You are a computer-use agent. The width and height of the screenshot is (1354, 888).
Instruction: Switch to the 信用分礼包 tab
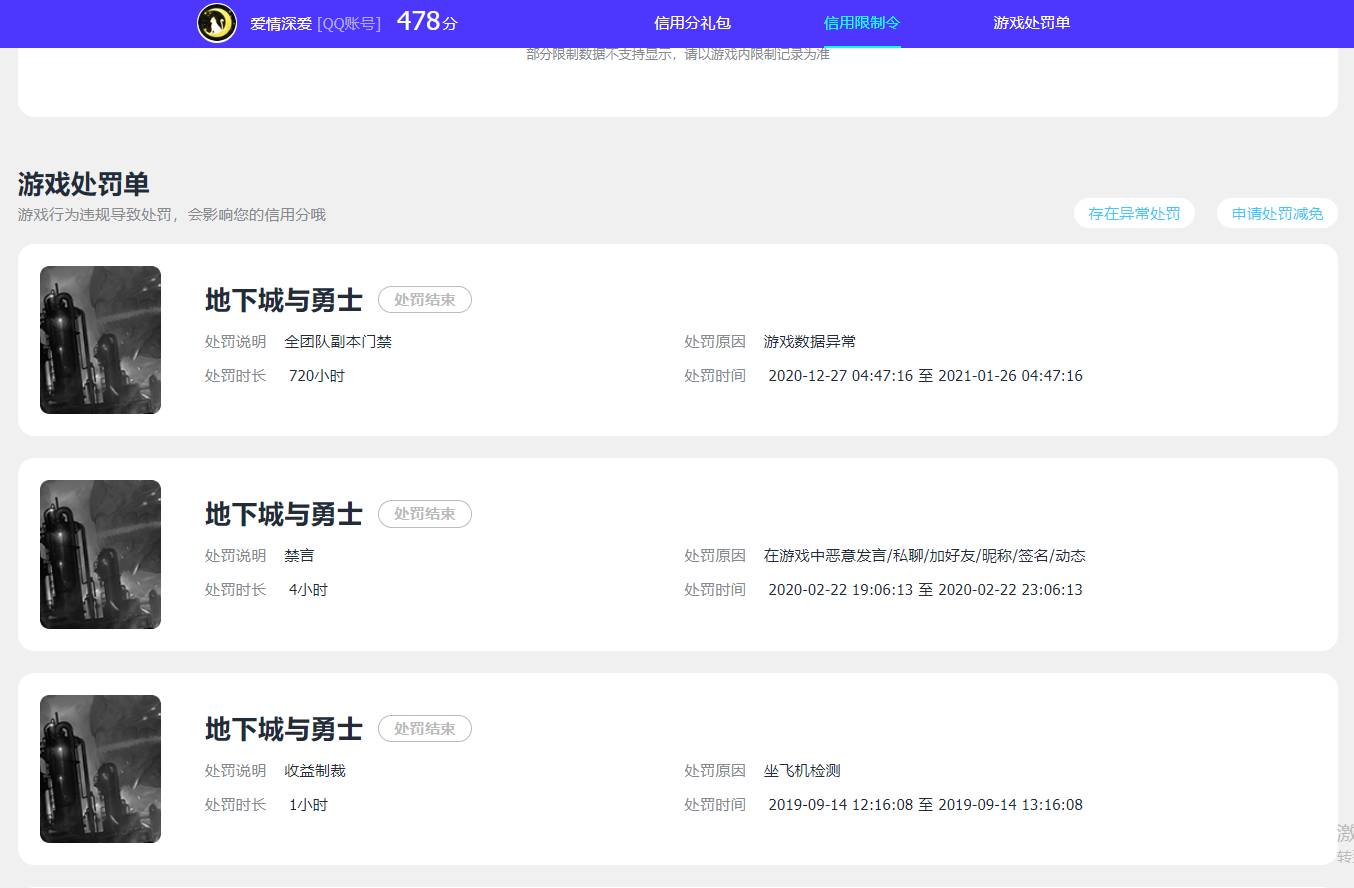pyautogui.click(x=692, y=22)
